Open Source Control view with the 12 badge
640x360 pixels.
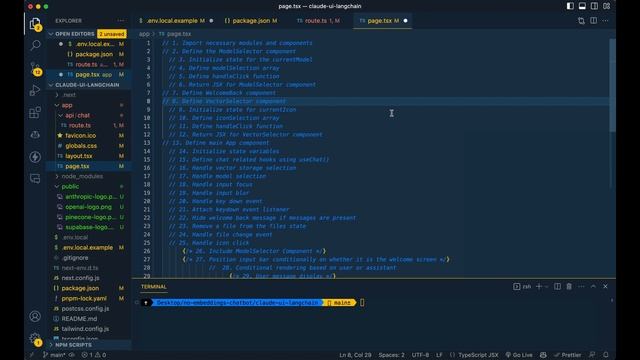coord(35,68)
